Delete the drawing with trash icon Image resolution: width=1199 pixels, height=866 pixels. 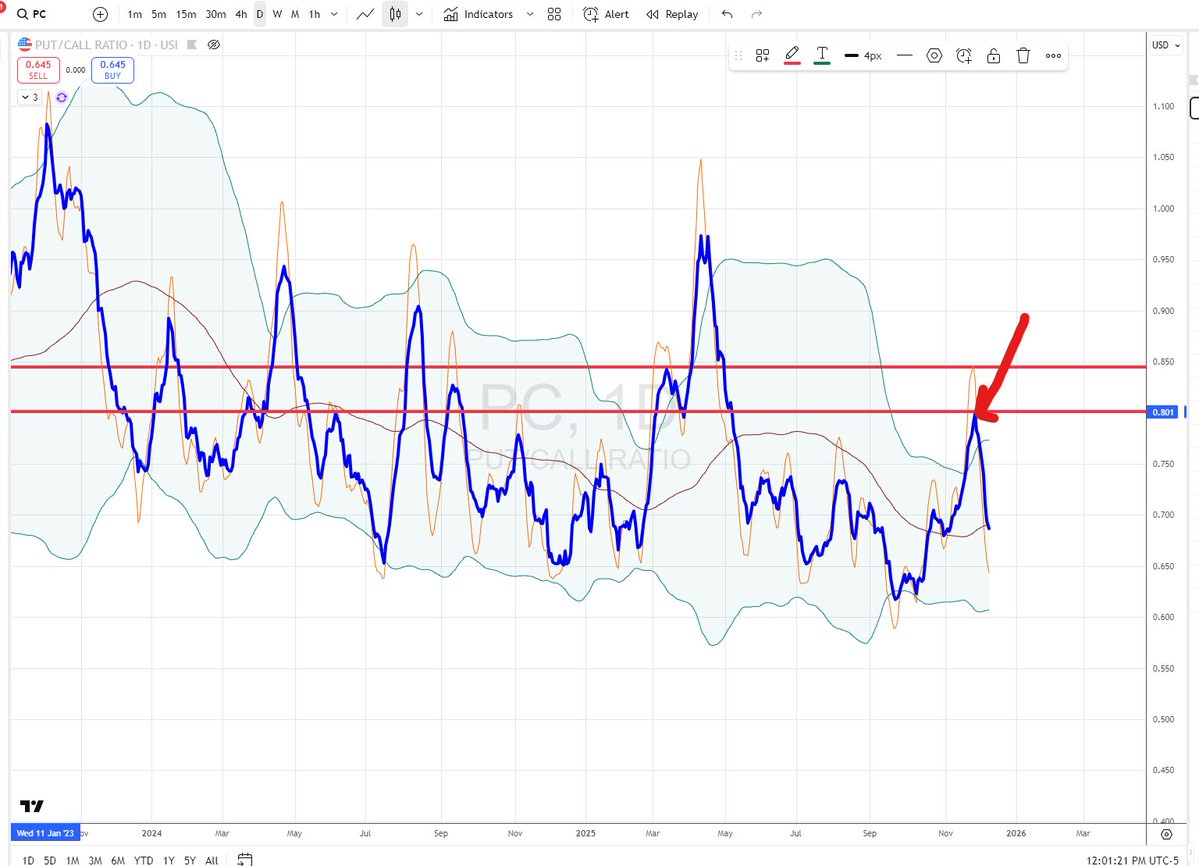click(1023, 56)
